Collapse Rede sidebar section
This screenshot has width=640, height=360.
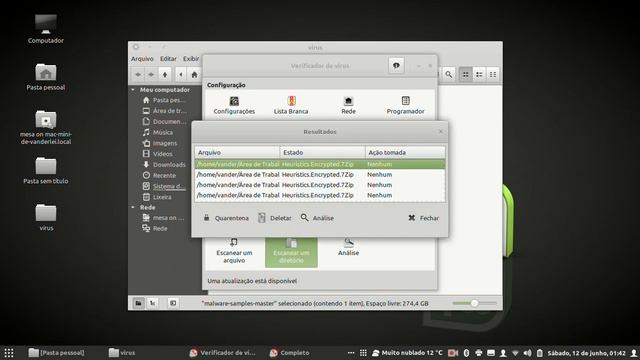133,207
